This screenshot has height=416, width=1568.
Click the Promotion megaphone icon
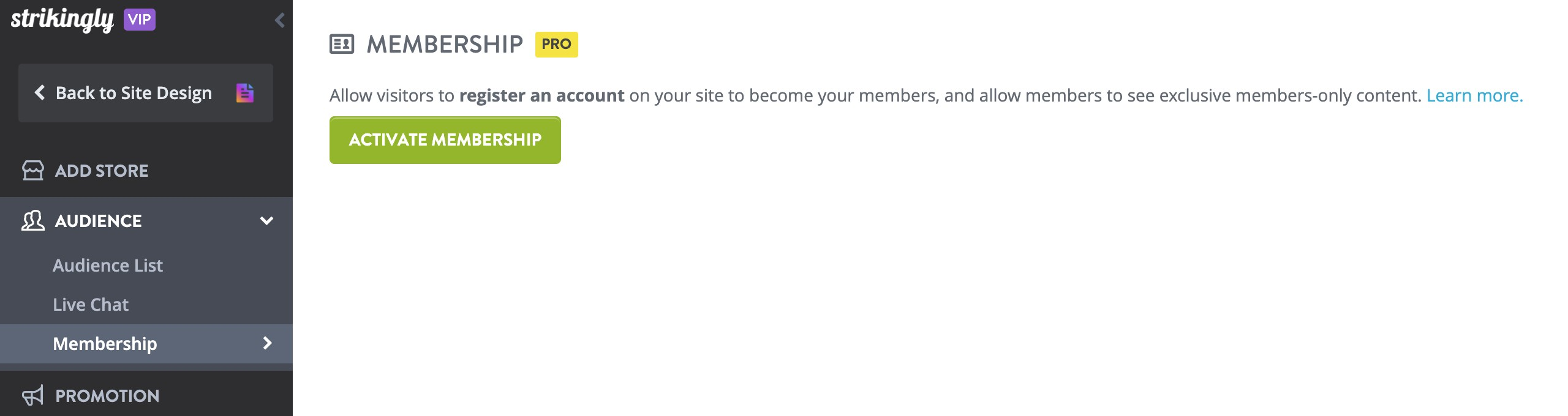[33, 395]
